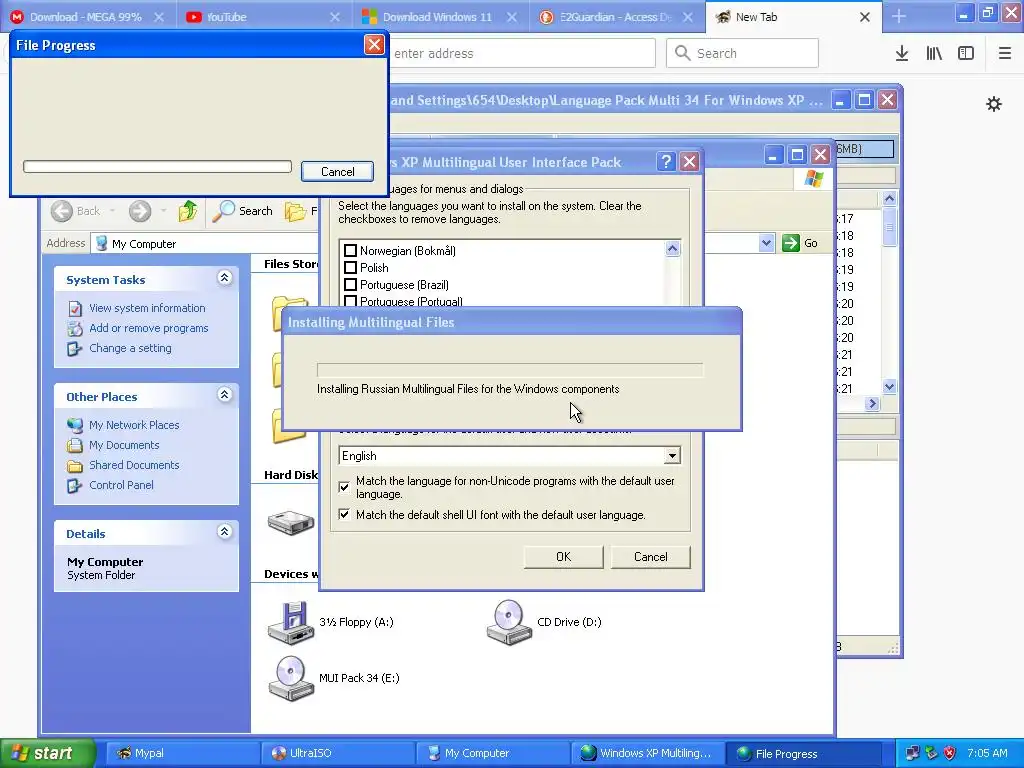Open the browser library icon
This screenshot has width=1024, height=768.
click(x=934, y=54)
